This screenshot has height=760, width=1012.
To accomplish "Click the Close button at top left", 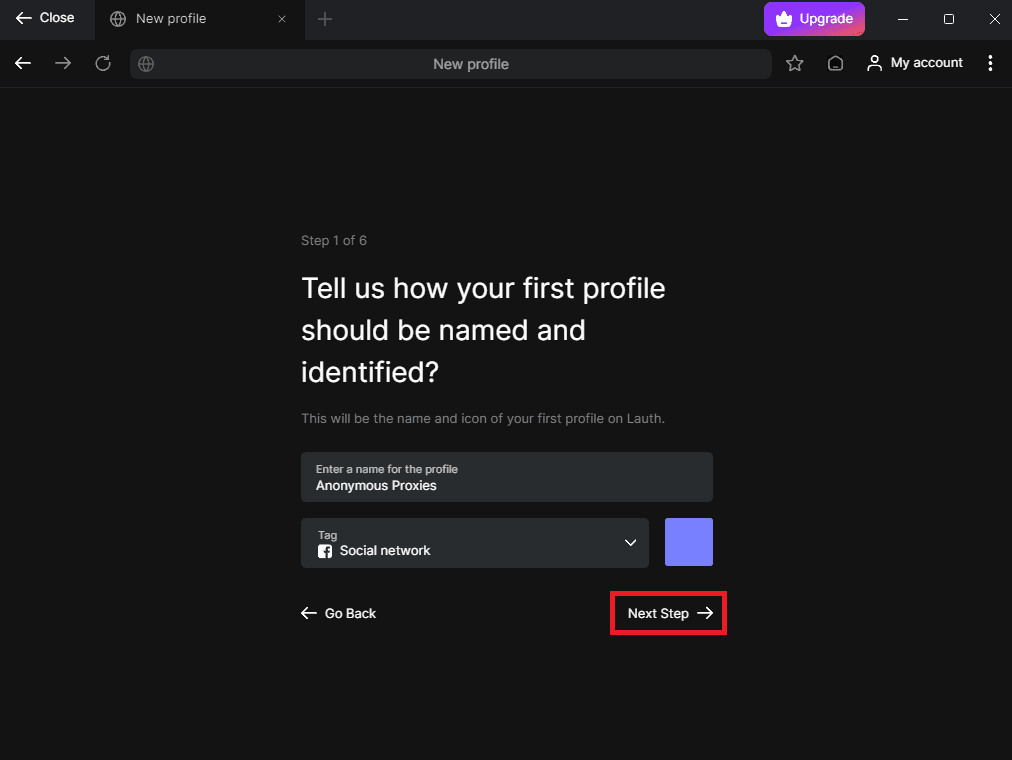I will [46, 17].
